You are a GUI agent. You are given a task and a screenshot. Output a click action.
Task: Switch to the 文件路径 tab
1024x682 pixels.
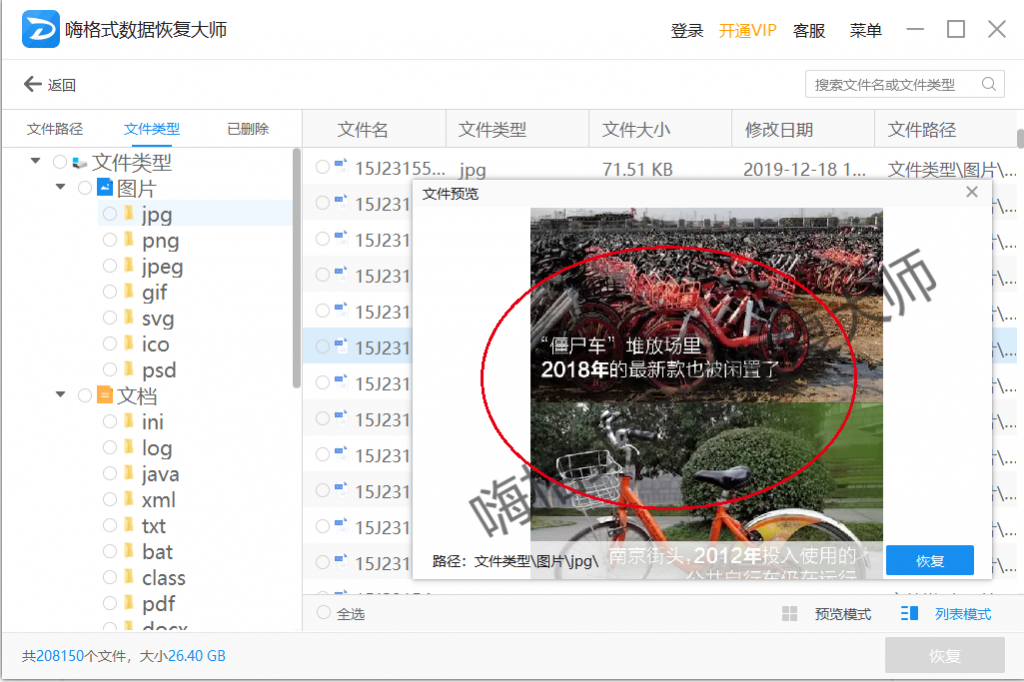click(55, 129)
